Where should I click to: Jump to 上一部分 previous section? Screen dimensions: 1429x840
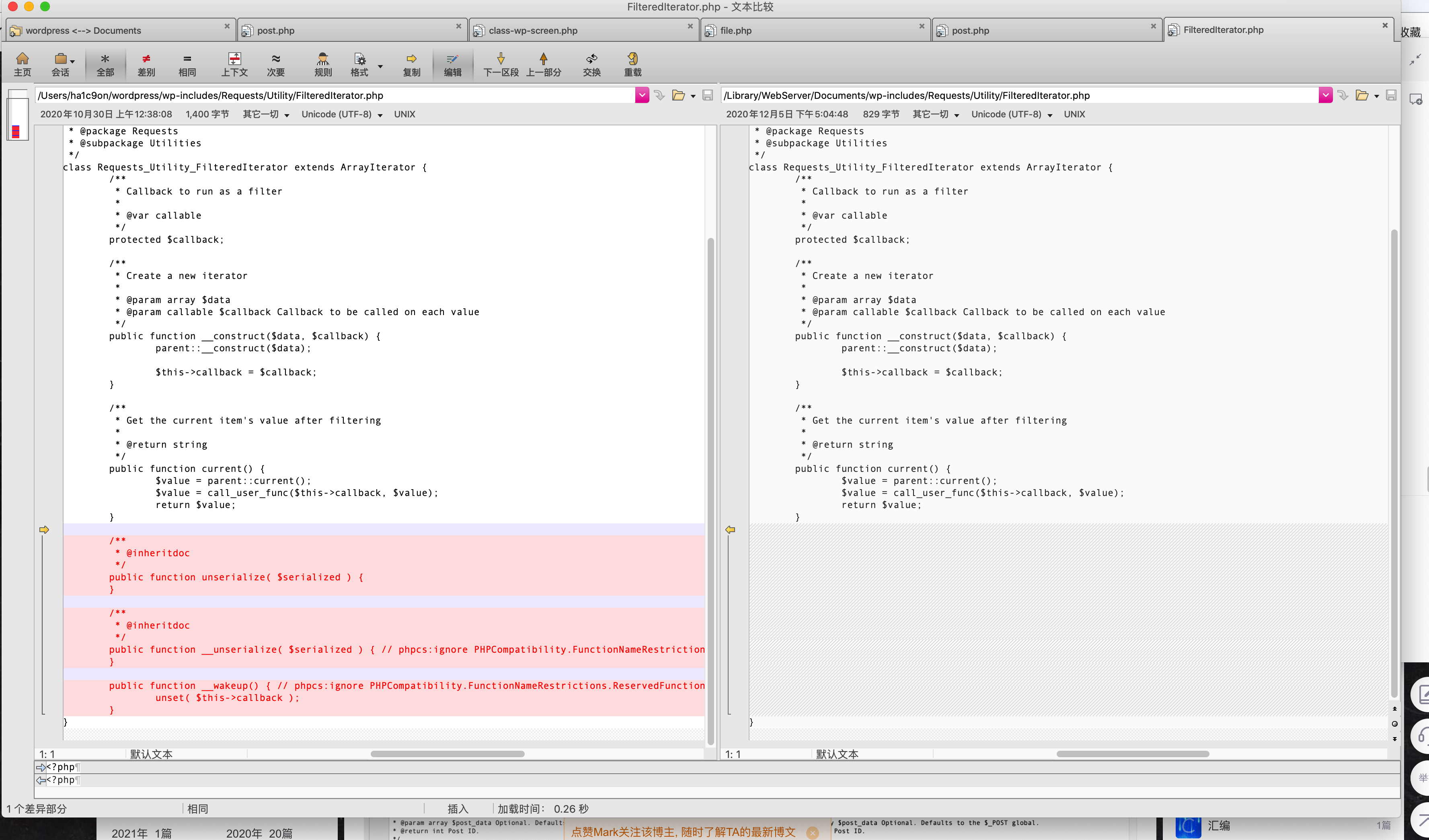(x=543, y=65)
